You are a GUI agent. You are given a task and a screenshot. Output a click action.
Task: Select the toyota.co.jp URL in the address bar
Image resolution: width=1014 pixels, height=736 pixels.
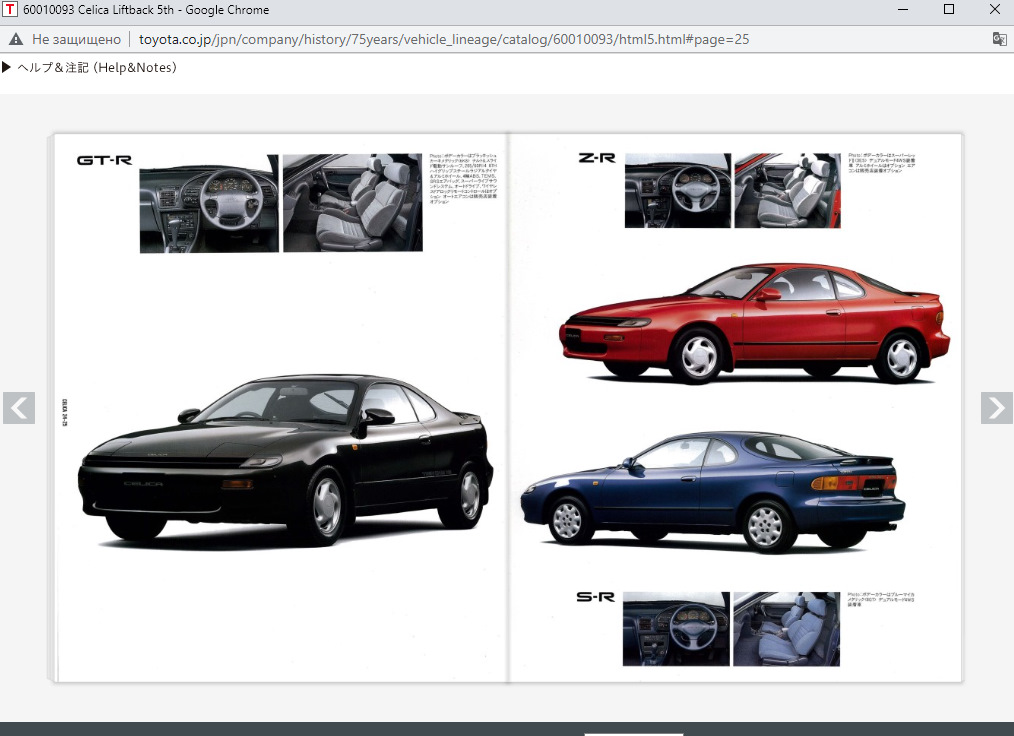click(x=444, y=39)
